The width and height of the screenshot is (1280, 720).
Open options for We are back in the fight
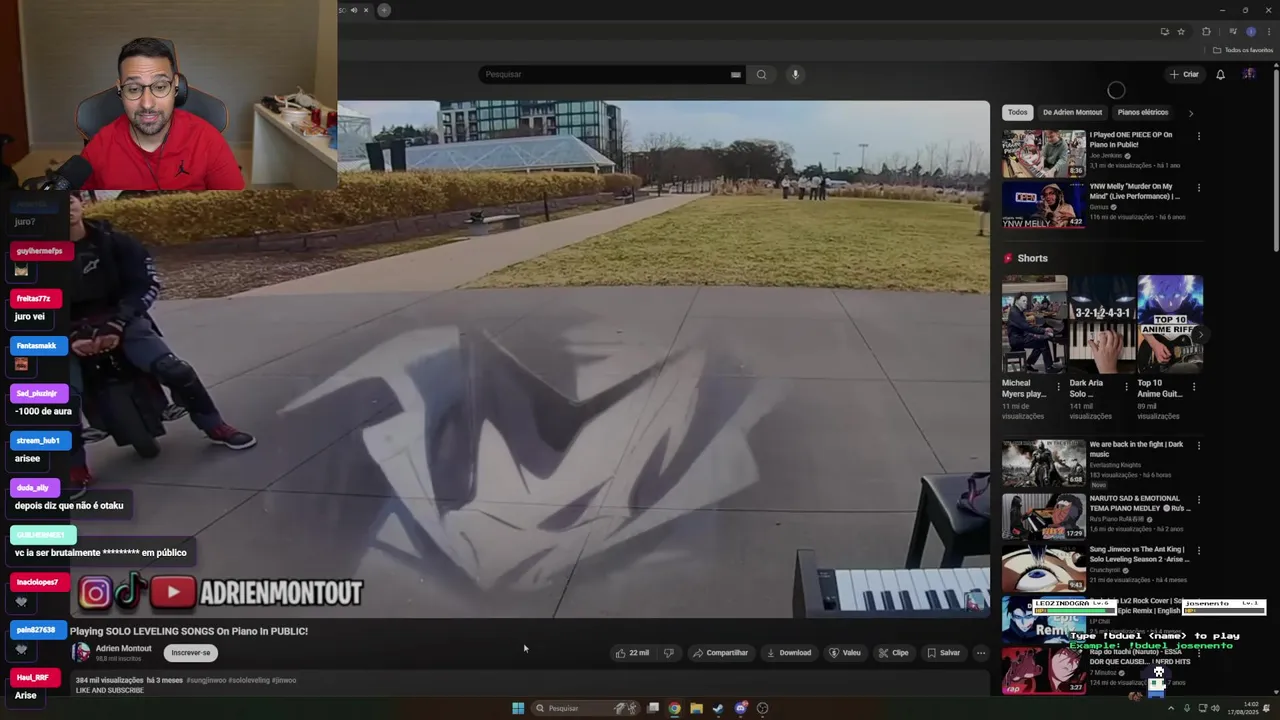[1198, 446]
